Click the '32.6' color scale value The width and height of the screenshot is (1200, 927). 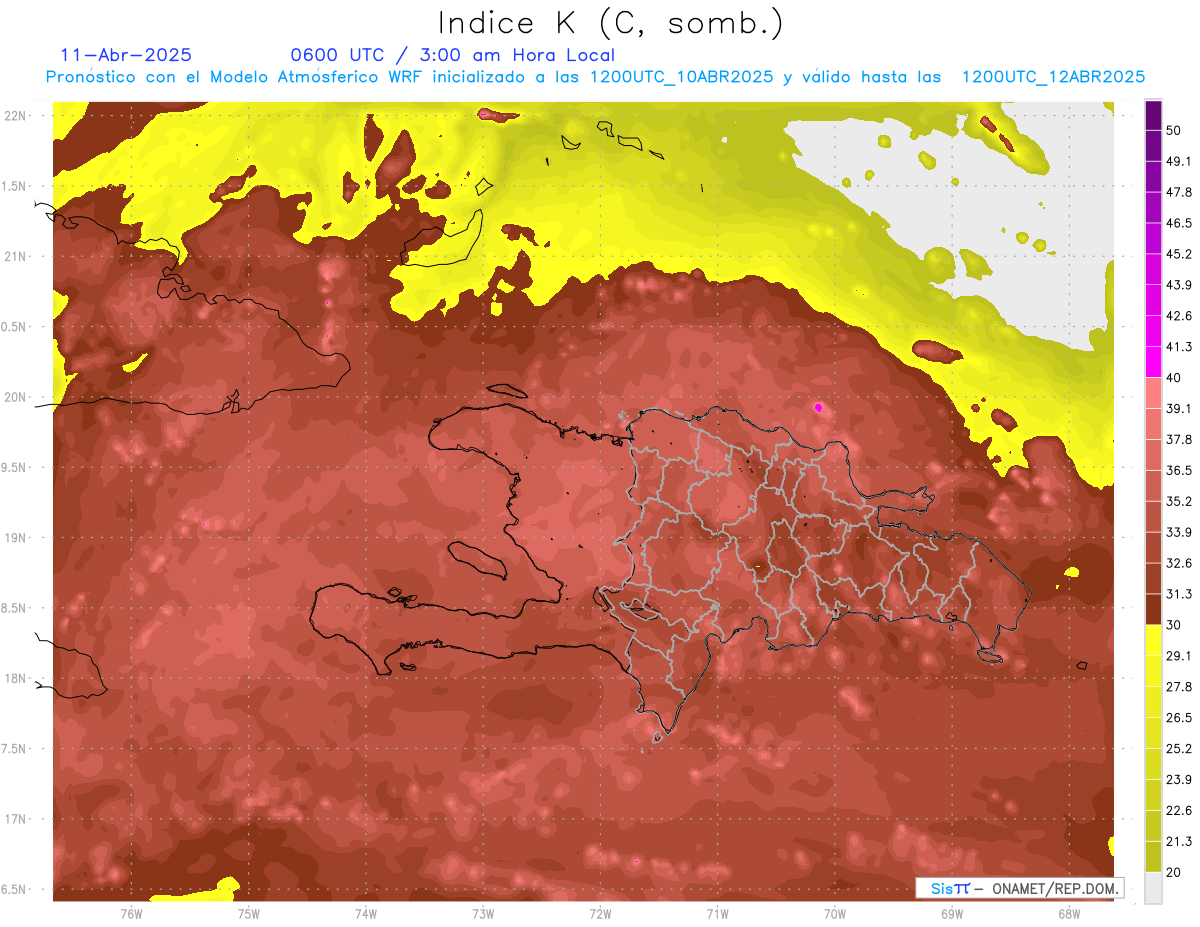1179,563
